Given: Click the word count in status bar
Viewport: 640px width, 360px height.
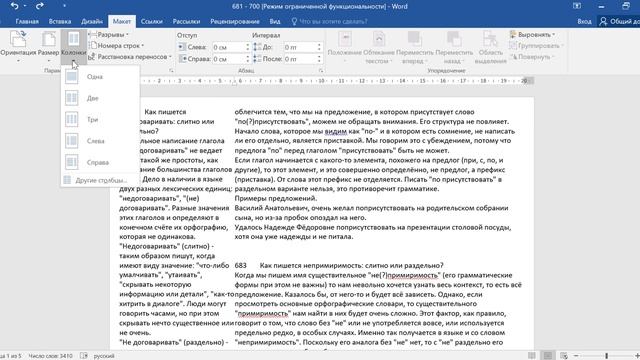Looking at the screenshot, I should tap(51, 356).
